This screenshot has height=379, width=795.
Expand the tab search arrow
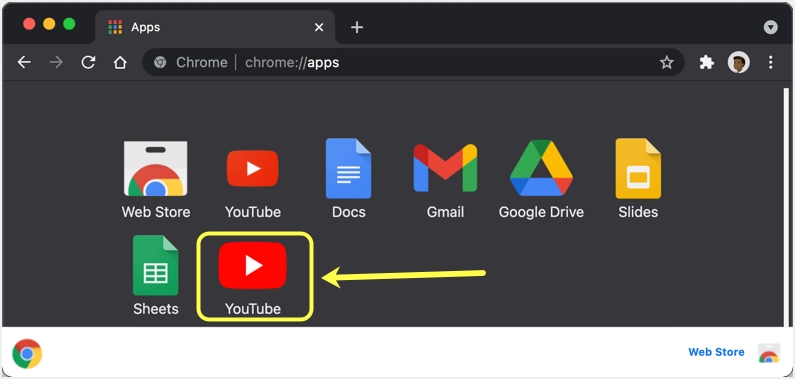click(x=770, y=27)
